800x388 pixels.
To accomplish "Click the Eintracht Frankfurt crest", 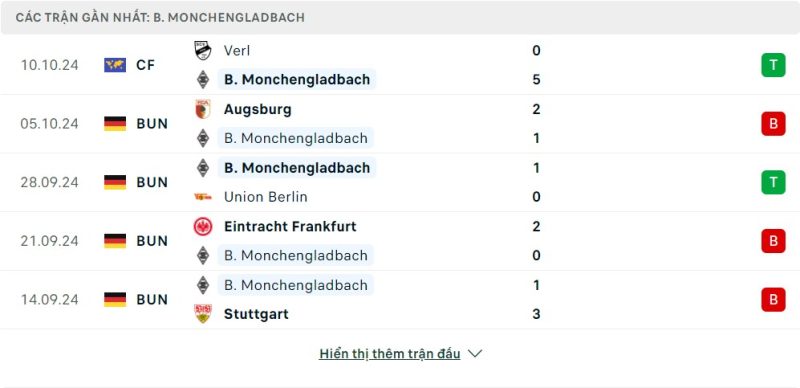I will click(x=203, y=226).
